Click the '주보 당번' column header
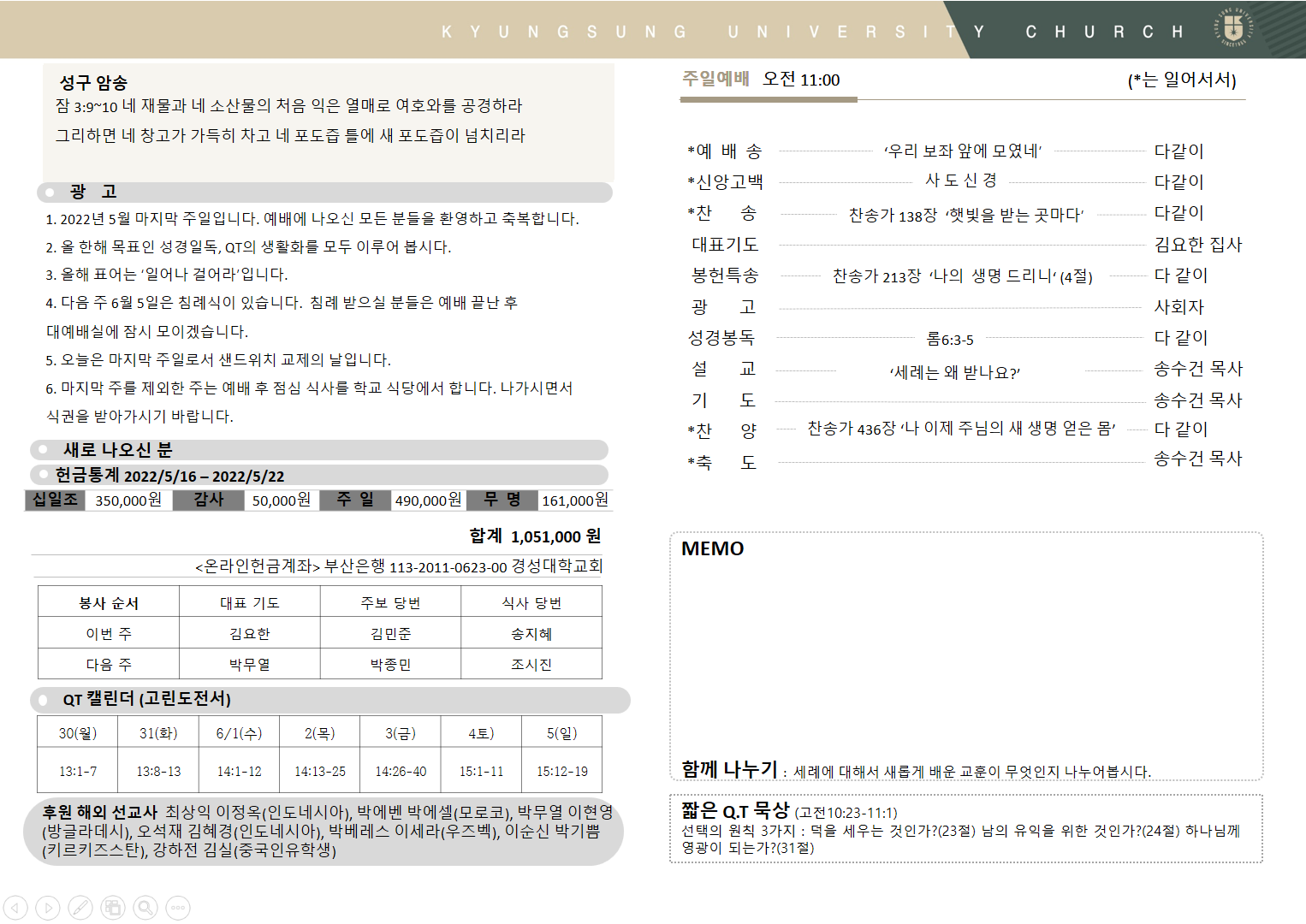 point(390,603)
